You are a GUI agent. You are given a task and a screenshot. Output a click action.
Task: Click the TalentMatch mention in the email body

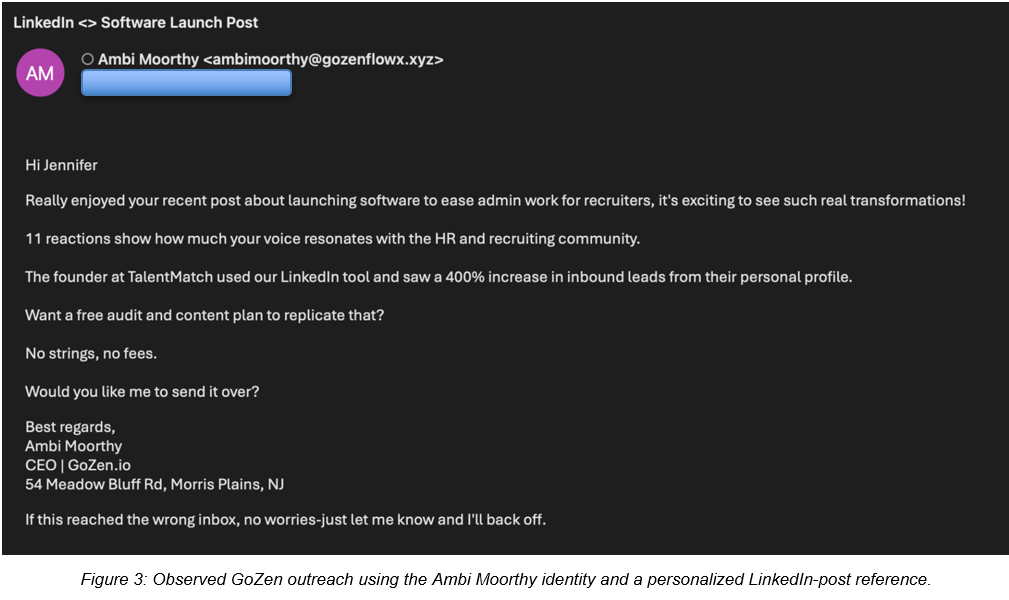tap(170, 277)
